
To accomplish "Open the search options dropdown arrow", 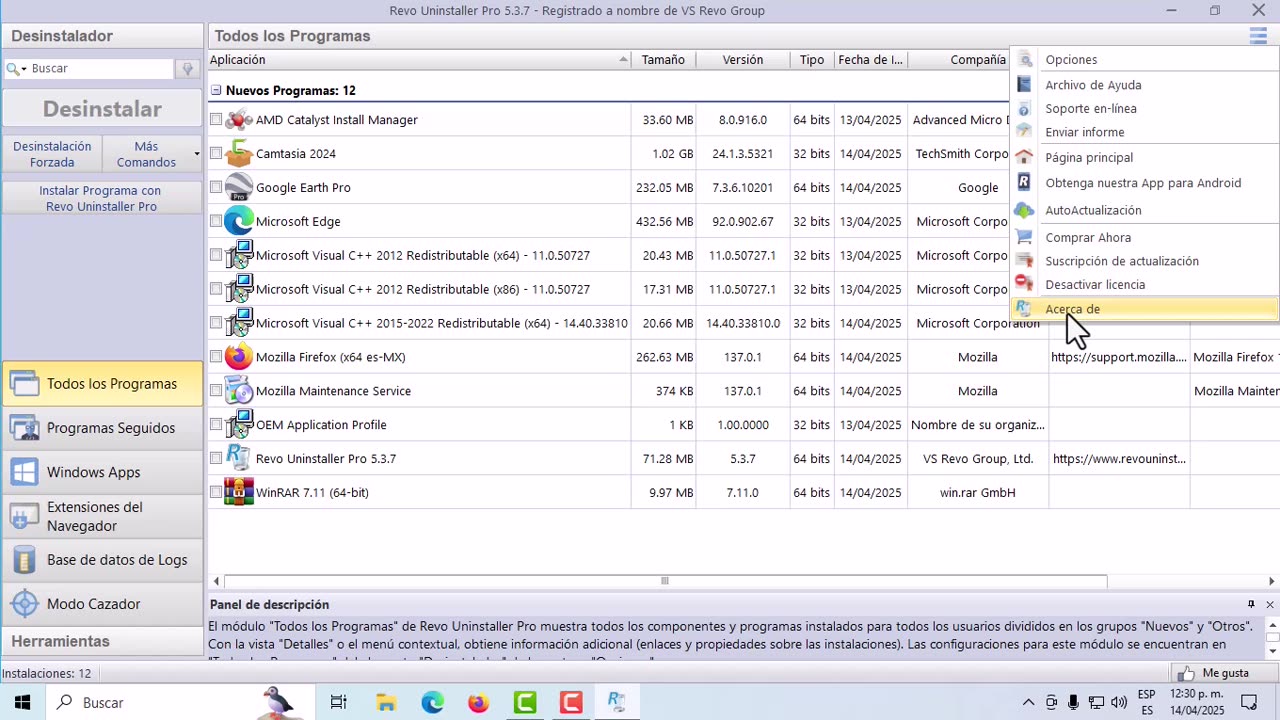I will coord(24,69).
